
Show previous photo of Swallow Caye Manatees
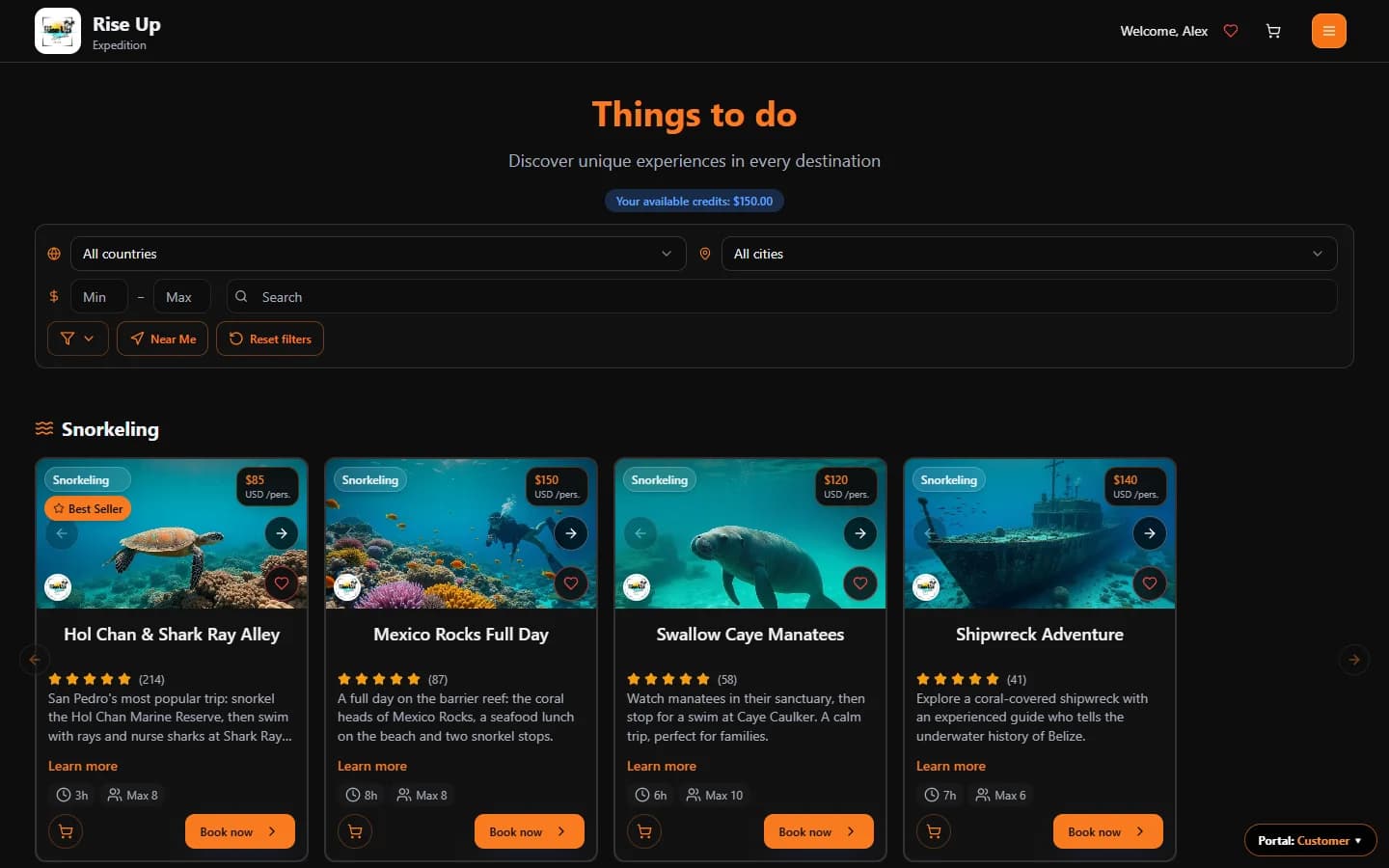[640, 533]
